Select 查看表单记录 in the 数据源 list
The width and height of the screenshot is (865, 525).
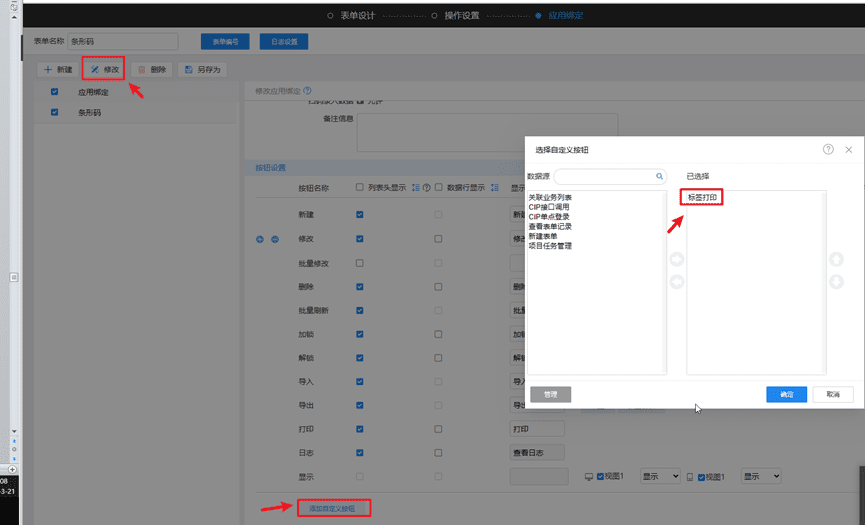point(550,227)
